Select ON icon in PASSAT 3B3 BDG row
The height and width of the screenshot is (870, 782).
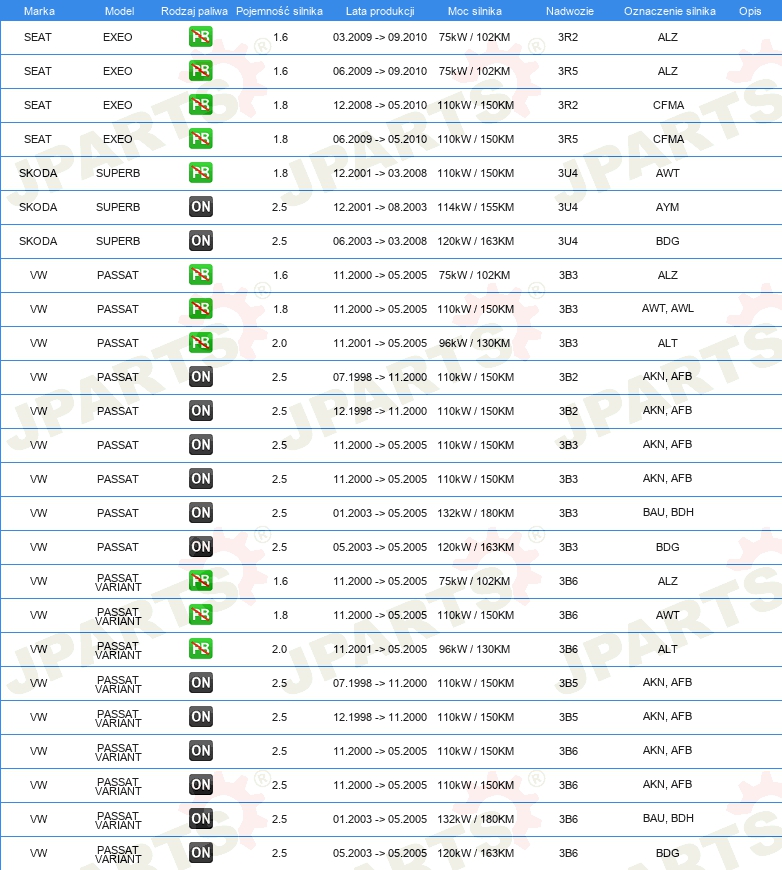(x=200, y=547)
